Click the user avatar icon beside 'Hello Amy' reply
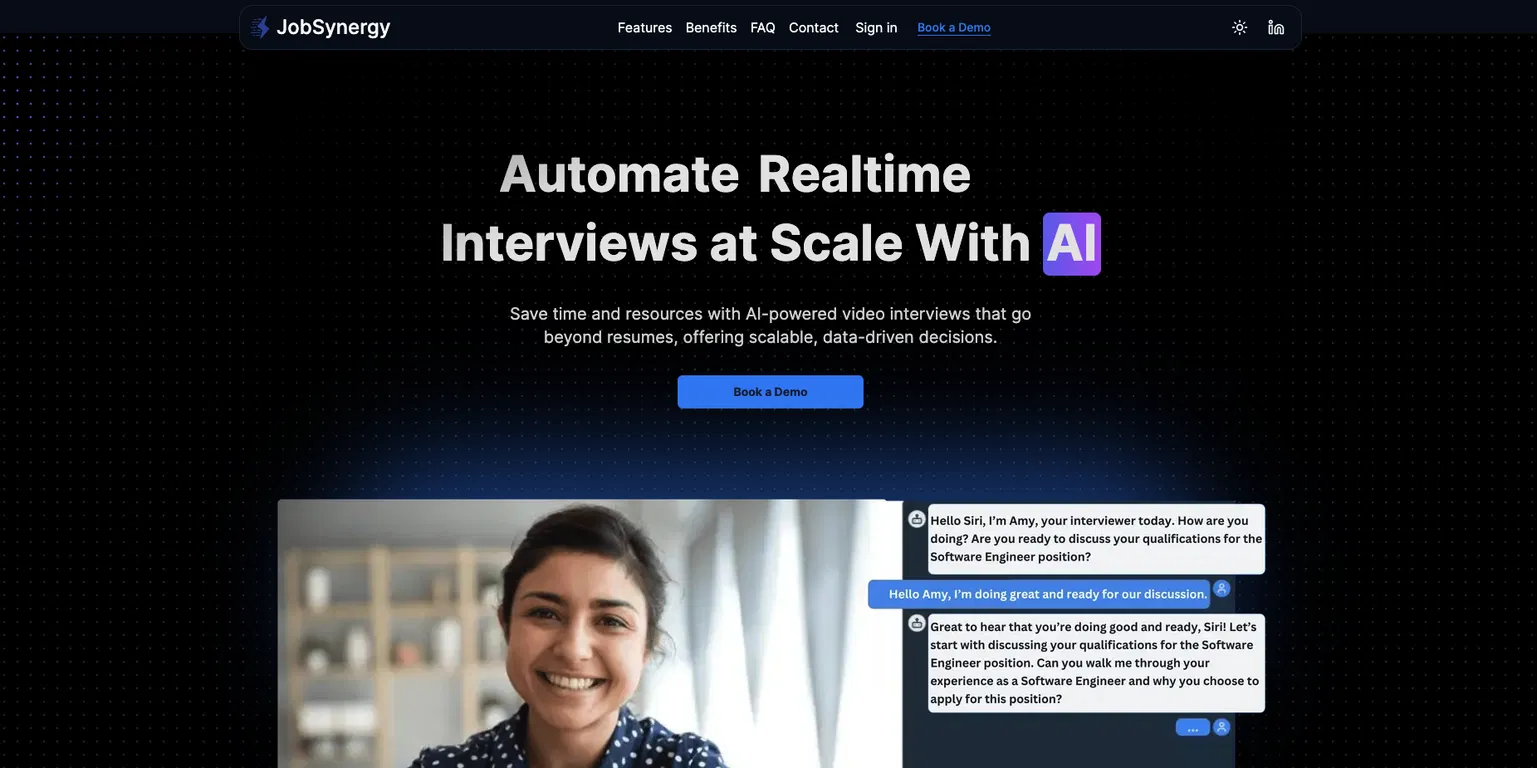 1222,589
